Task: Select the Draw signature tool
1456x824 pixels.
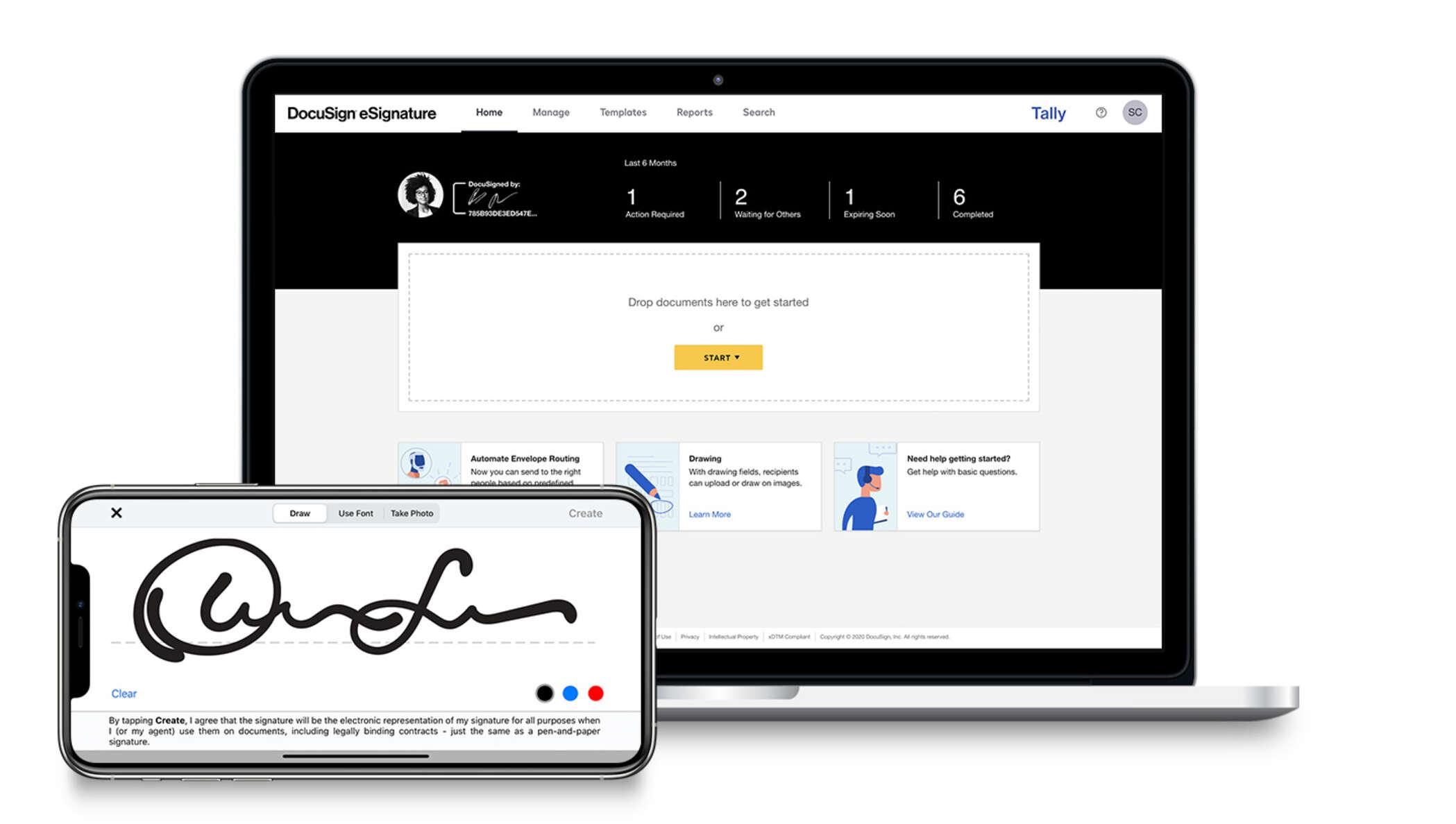Action: 300,513
